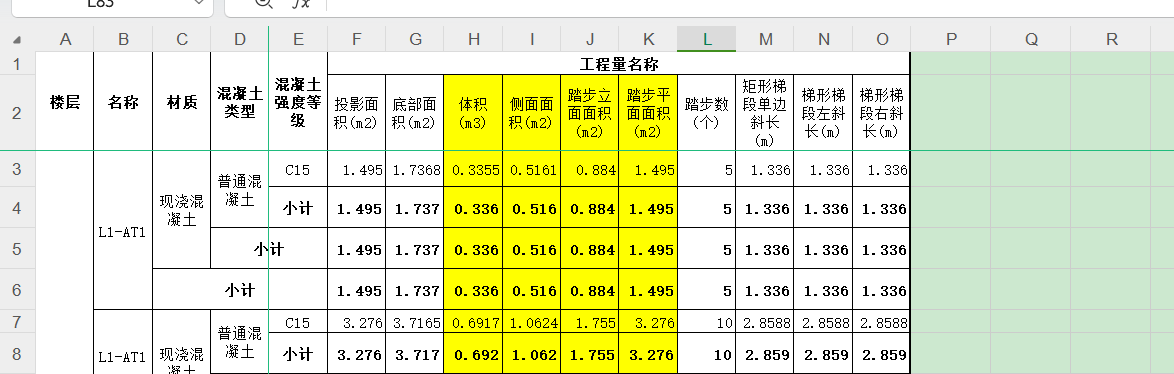Select column B header

(124, 40)
